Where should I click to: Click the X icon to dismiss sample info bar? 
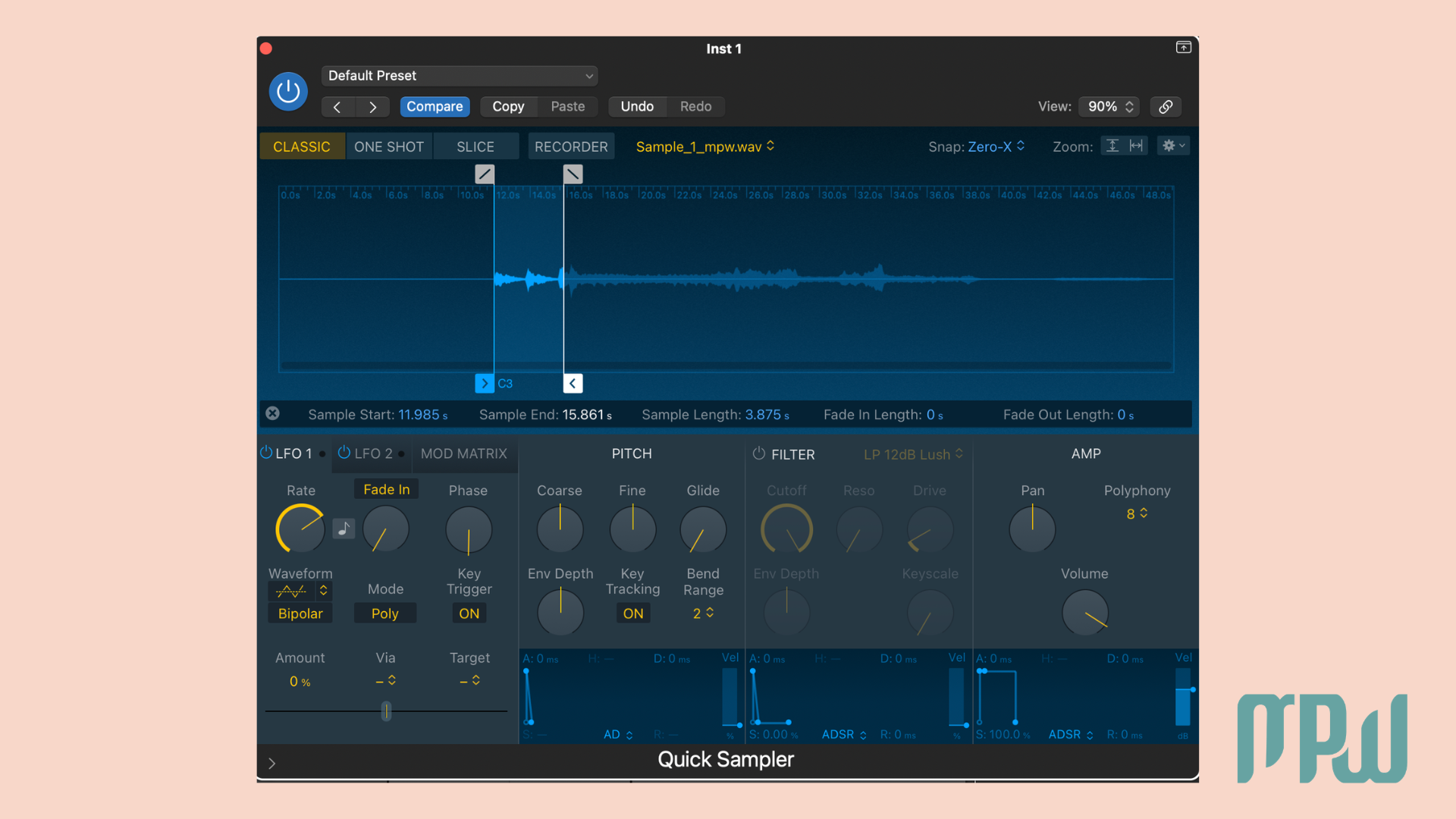tap(272, 413)
